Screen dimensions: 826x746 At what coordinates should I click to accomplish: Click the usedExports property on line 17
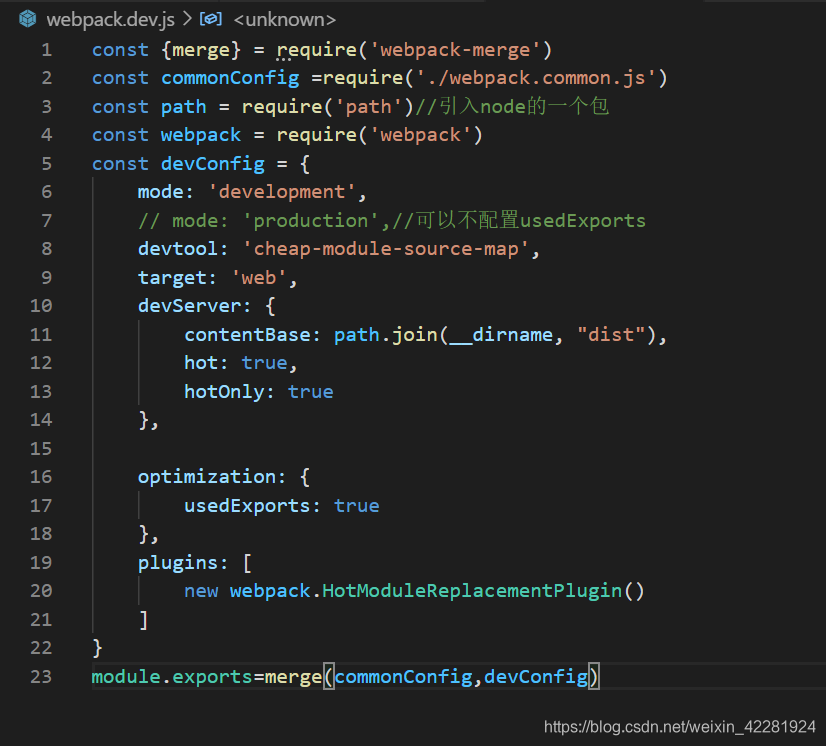(x=248, y=505)
